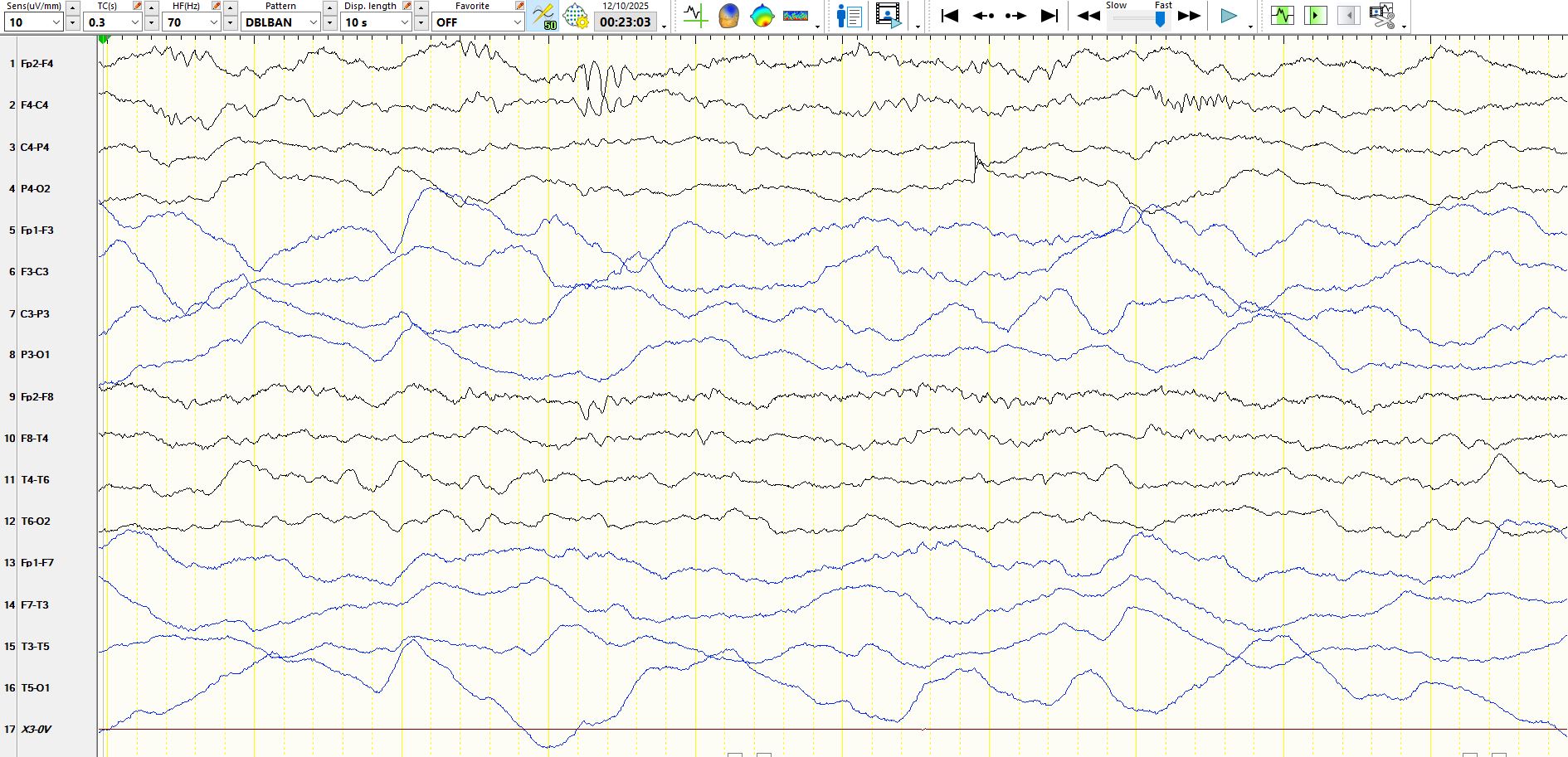Screen dimensions: 1568x757
Task: Open the Disp. length dropdown
Action: (x=404, y=22)
